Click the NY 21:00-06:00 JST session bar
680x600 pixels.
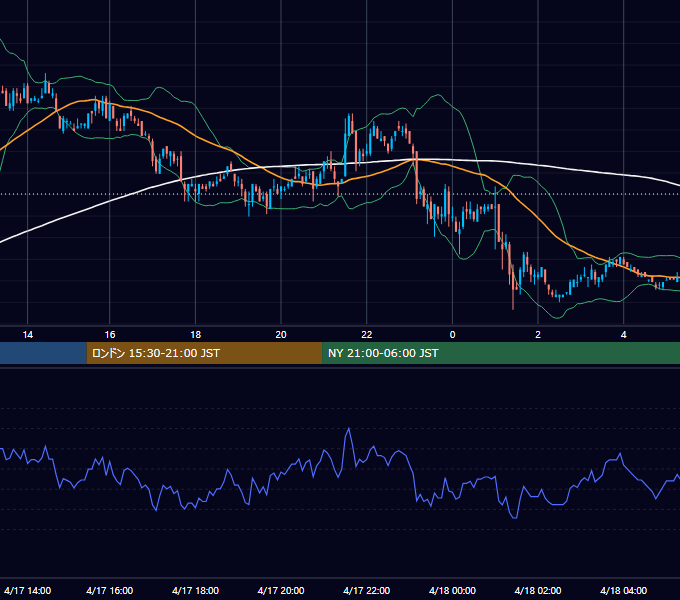click(501, 353)
